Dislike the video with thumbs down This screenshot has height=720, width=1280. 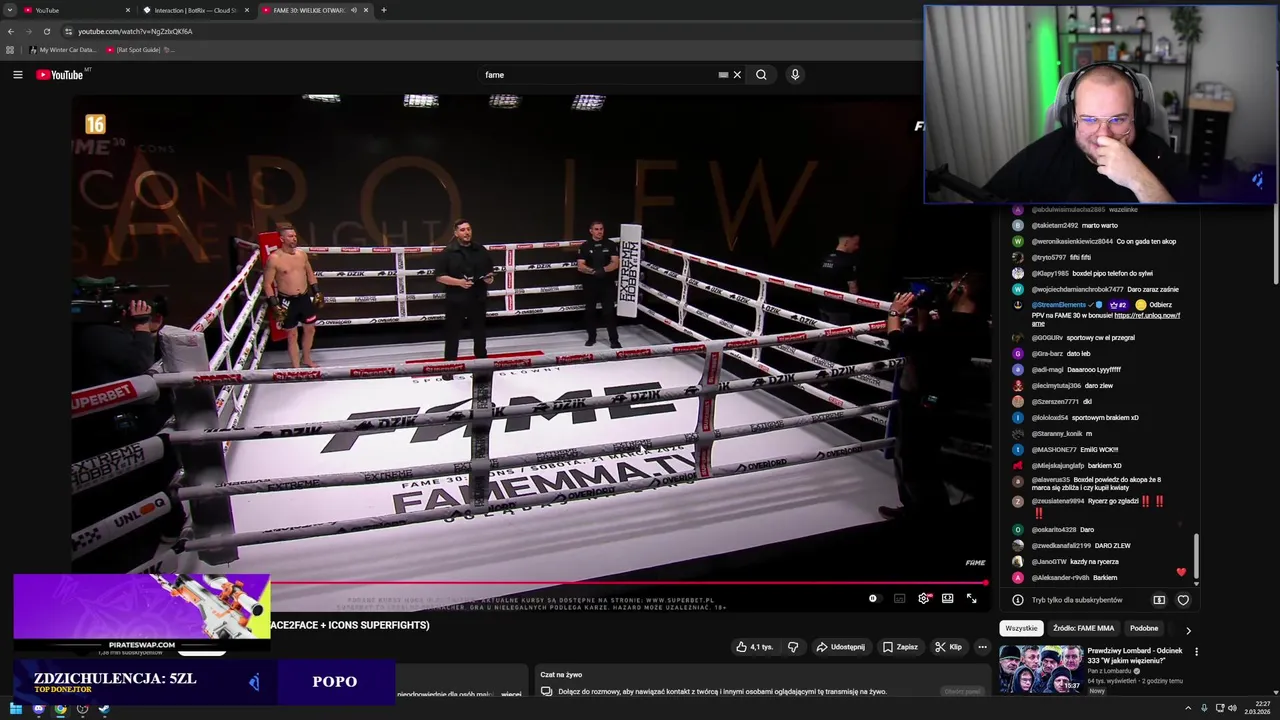pyautogui.click(x=793, y=647)
